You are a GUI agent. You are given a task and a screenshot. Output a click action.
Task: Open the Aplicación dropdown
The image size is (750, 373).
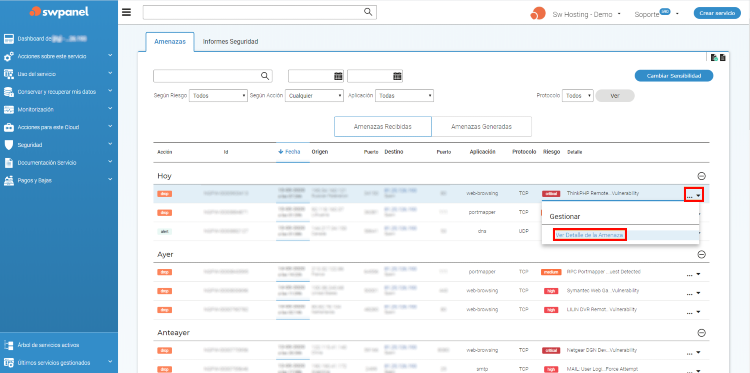point(404,96)
